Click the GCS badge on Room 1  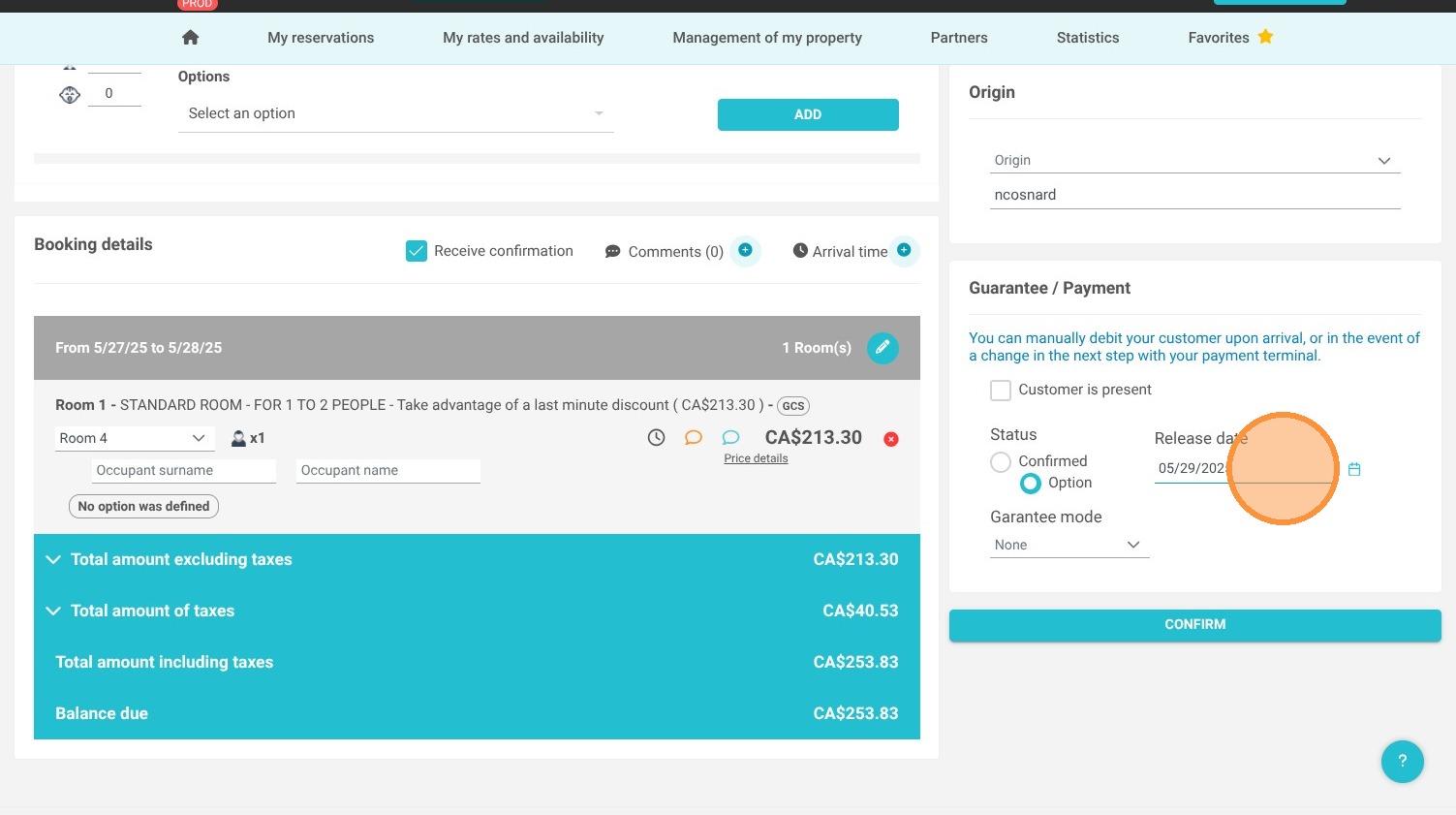pyautogui.click(x=793, y=406)
